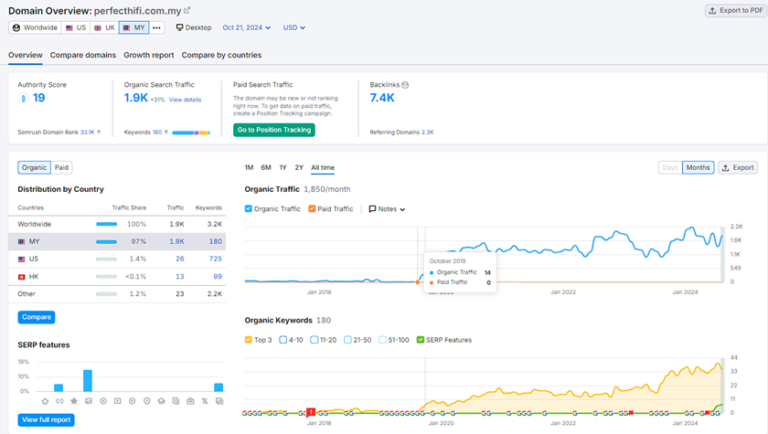
Task: Click US flag in Distribution table
Action: click(22, 259)
